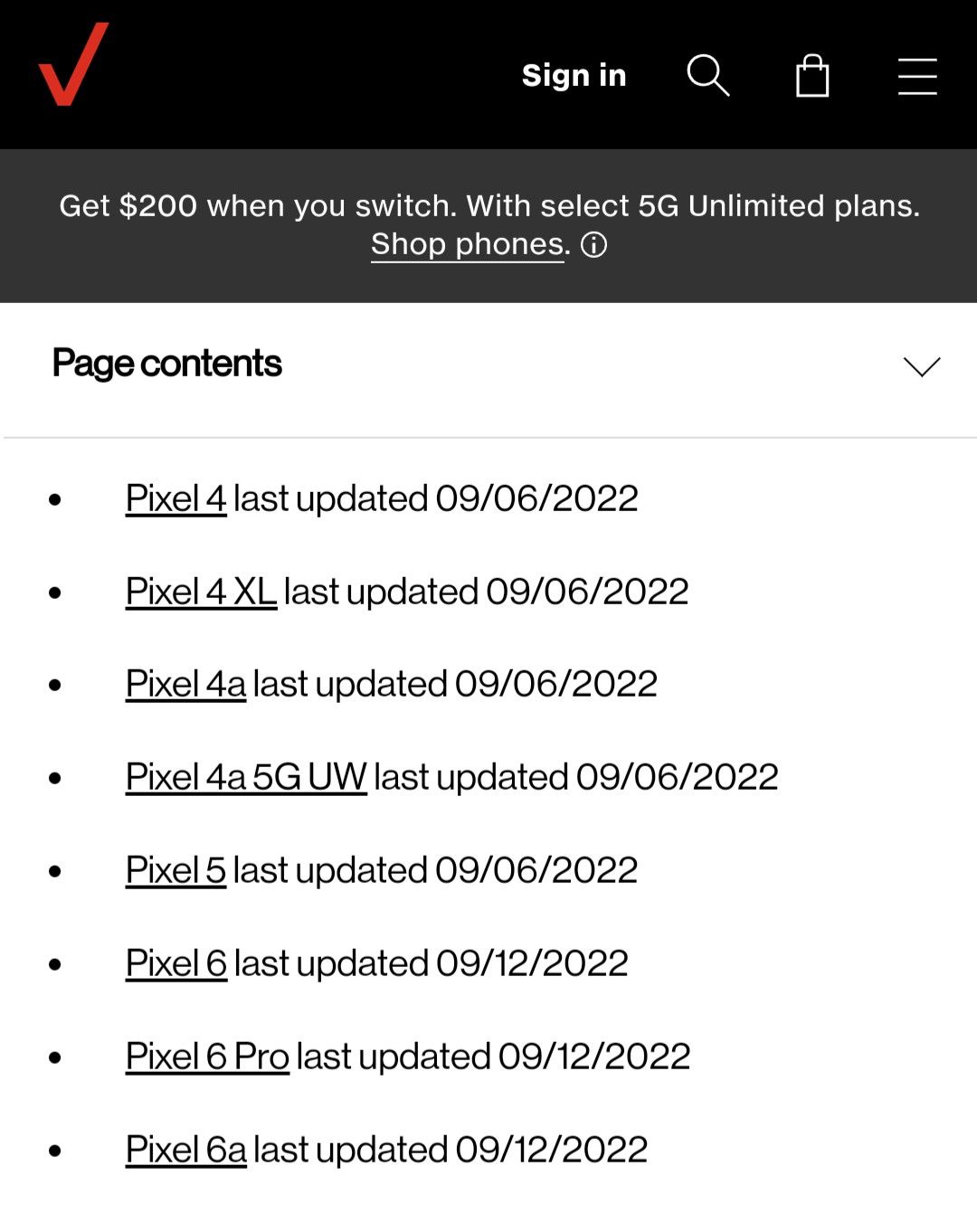Click the Verizon checkmark logo

click(x=73, y=64)
